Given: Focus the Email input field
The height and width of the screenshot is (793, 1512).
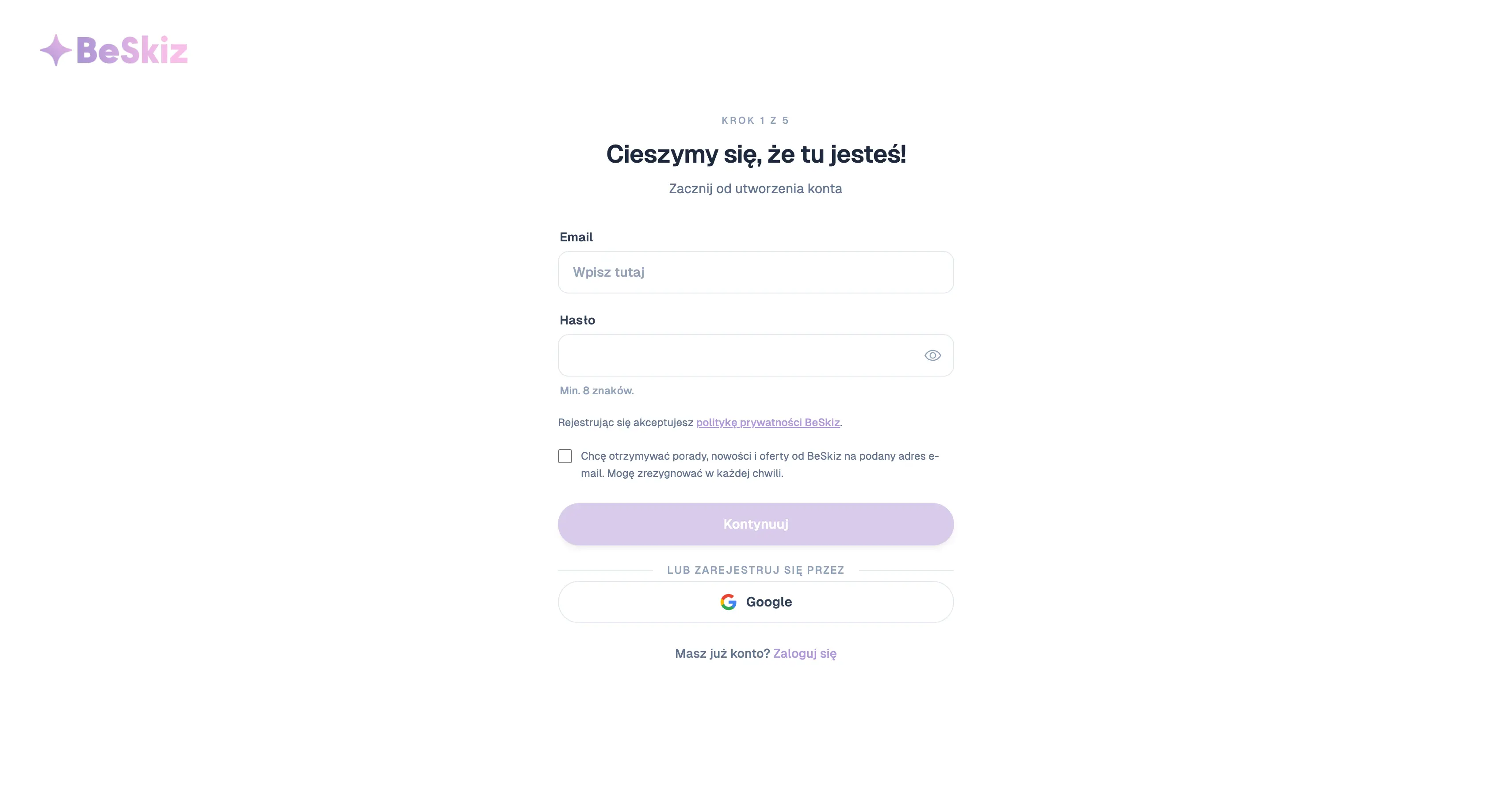Looking at the screenshot, I should point(756,272).
